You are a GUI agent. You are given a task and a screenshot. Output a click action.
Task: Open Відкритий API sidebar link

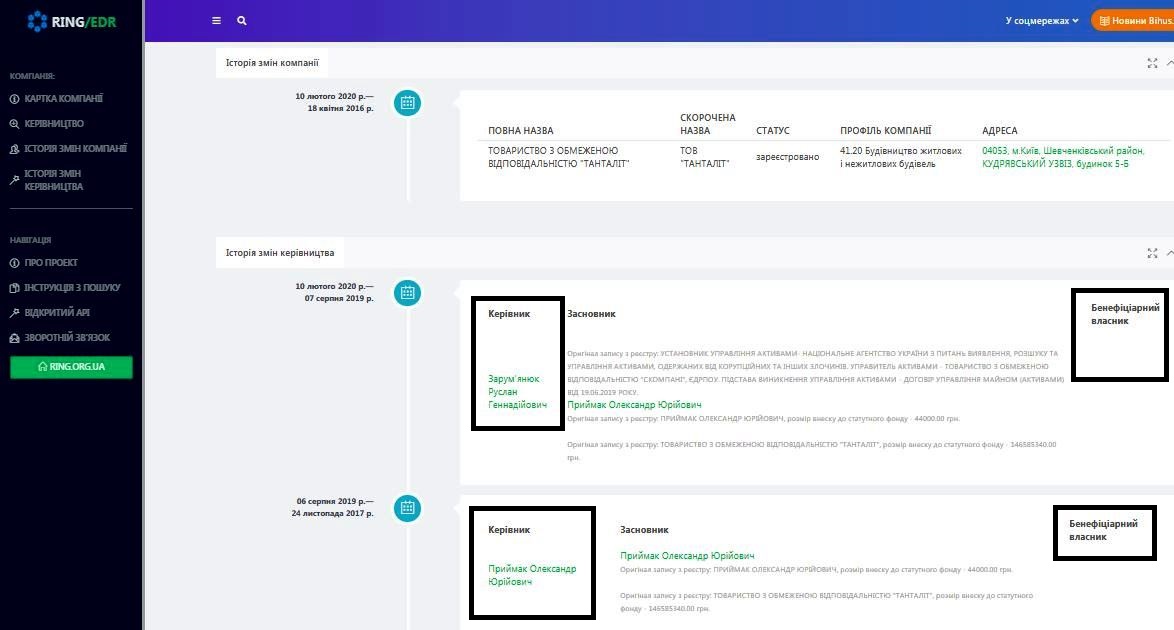pos(56,313)
